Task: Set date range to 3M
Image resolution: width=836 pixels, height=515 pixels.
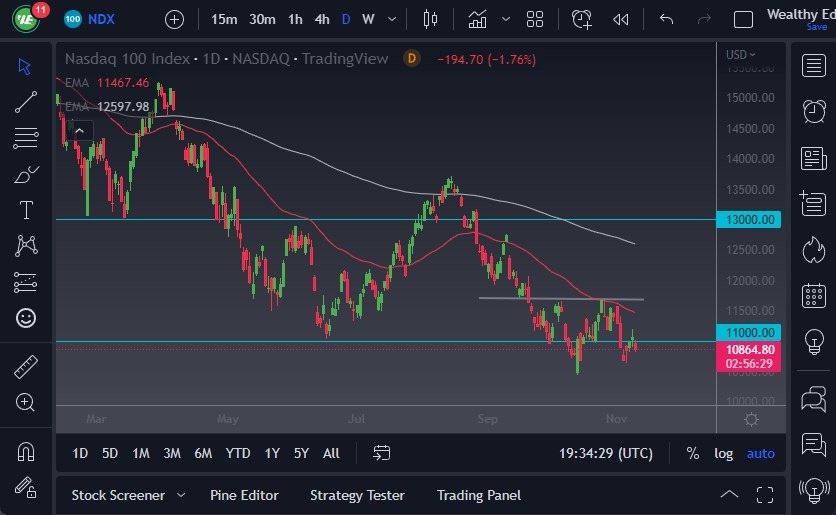Action: (x=172, y=453)
